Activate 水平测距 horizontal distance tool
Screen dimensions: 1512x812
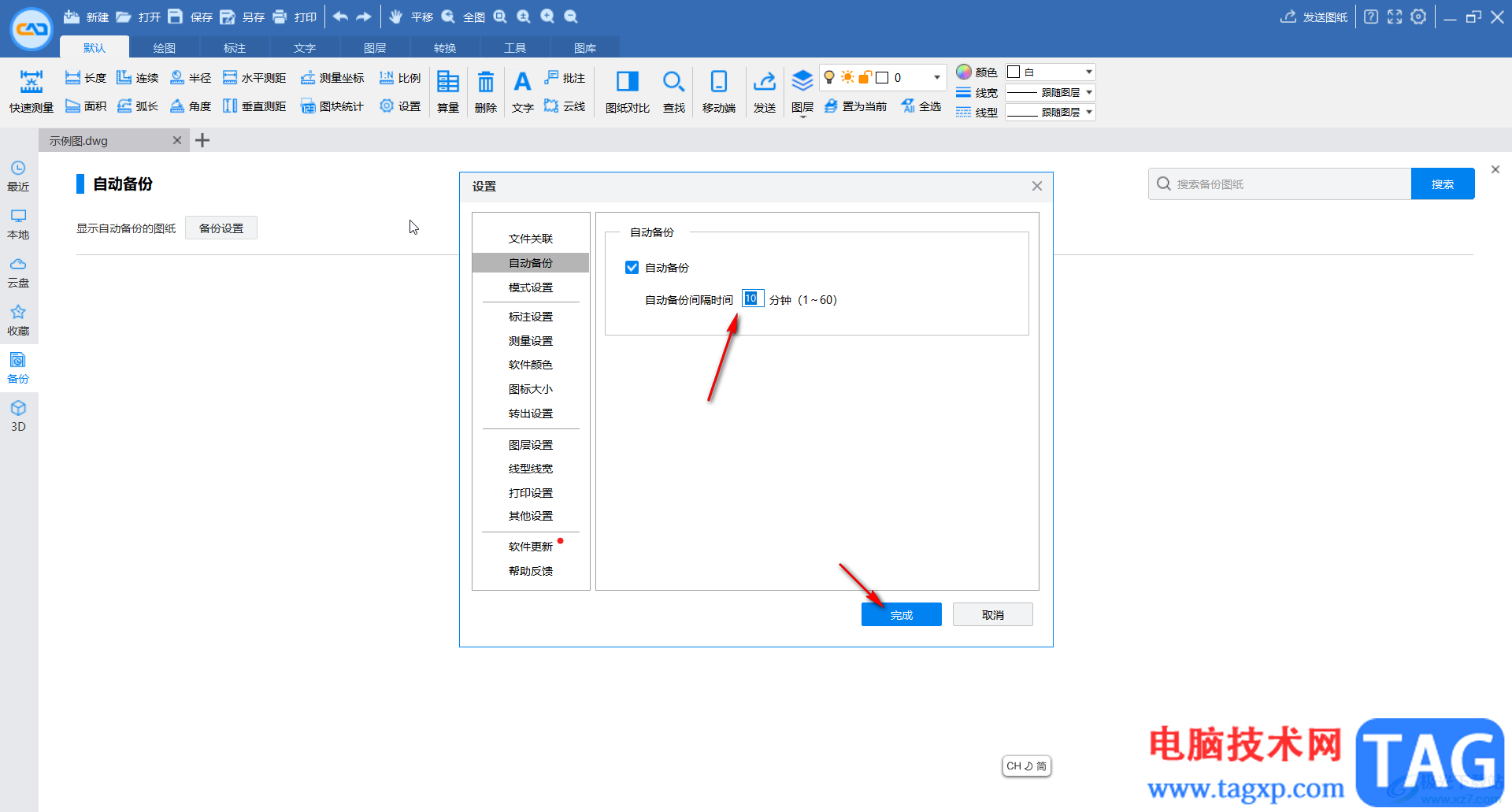(254, 78)
